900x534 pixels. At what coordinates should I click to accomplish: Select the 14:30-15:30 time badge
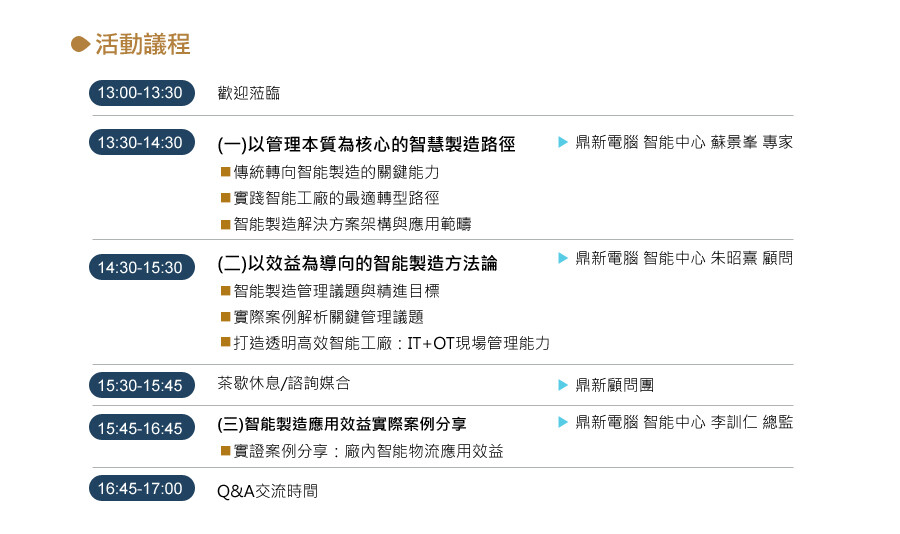142,267
